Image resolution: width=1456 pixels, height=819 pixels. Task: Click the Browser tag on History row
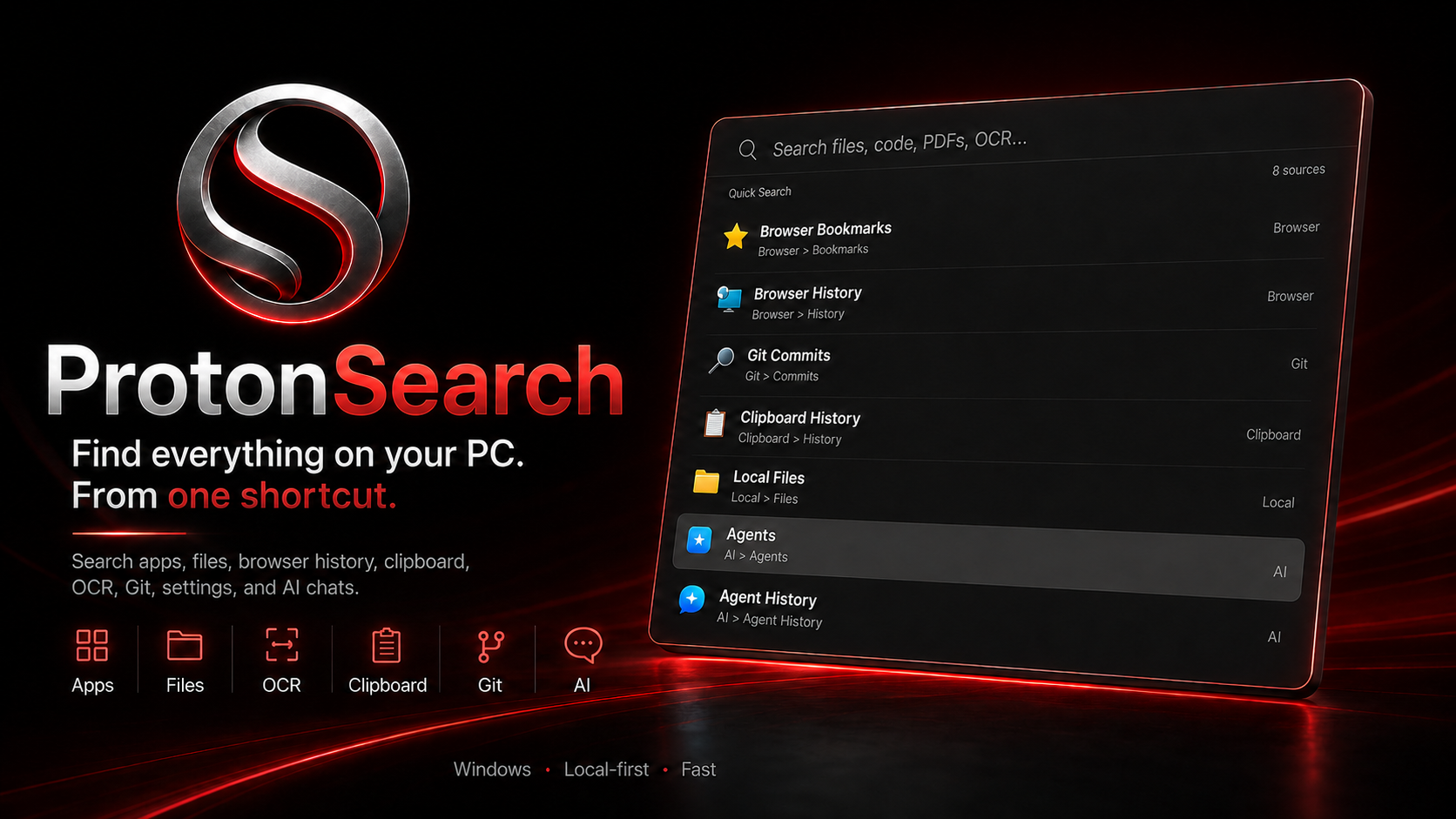[x=1290, y=296]
